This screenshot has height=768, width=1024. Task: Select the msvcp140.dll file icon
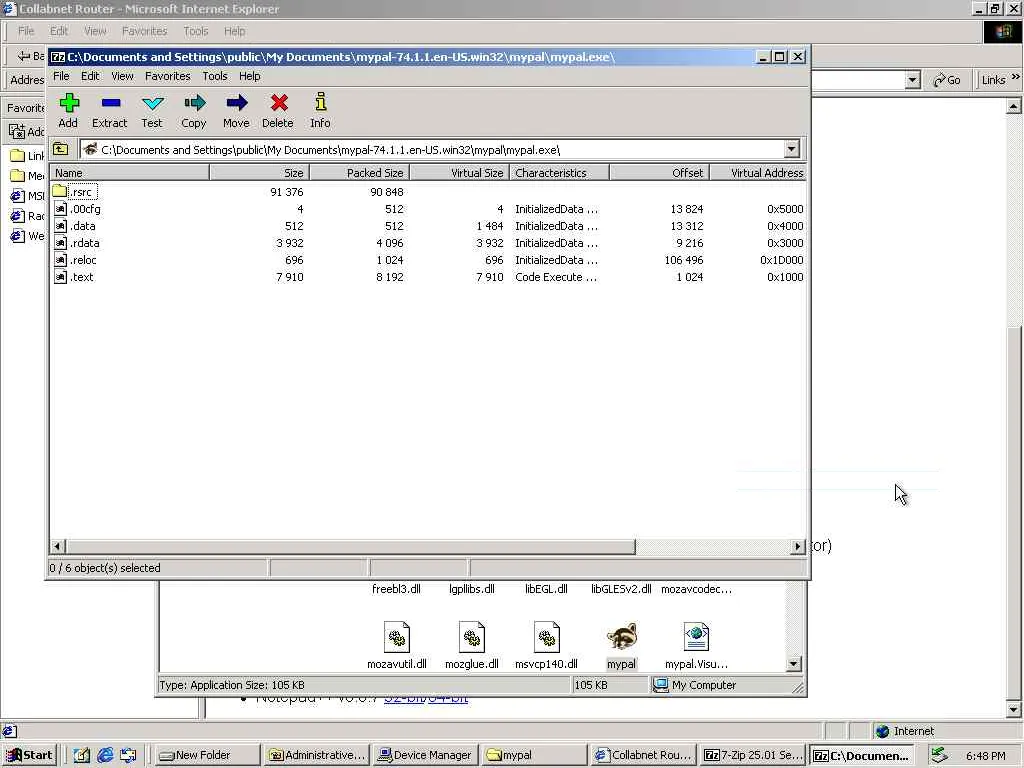(547, 637)
